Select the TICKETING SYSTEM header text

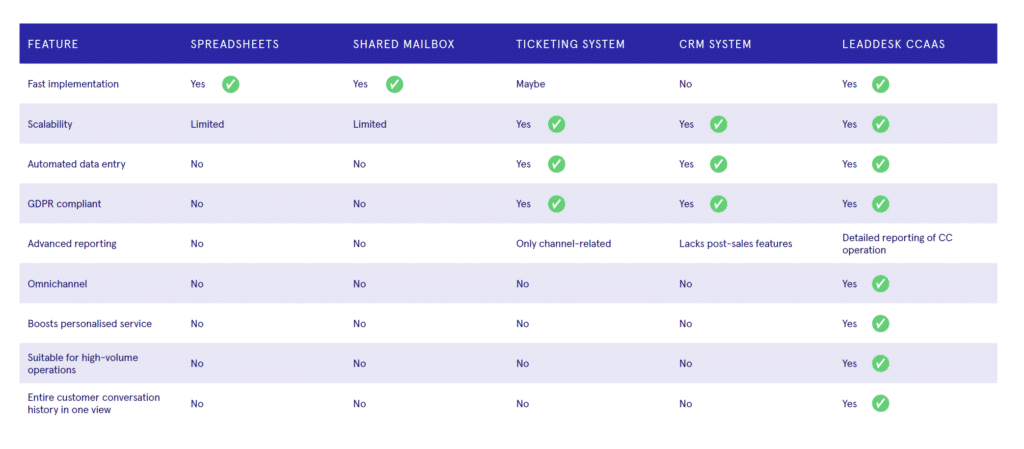pos(570,44)
